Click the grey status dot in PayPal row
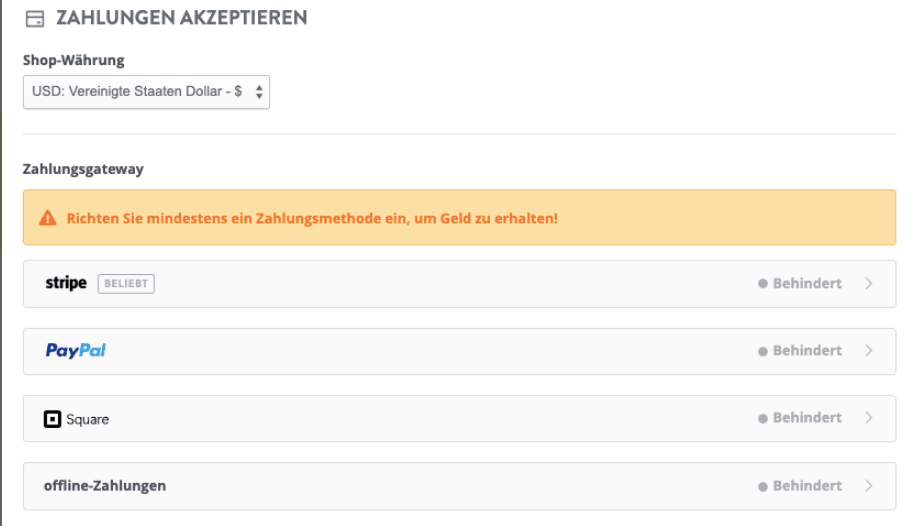 (763, 351)
